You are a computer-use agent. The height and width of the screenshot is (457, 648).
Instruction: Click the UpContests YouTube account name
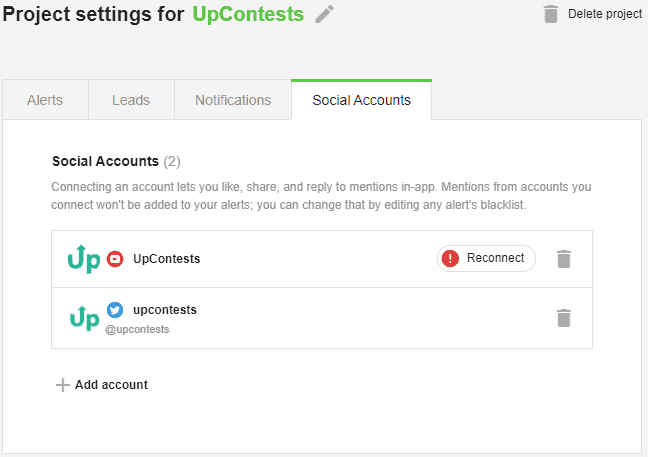pos(167,259)
